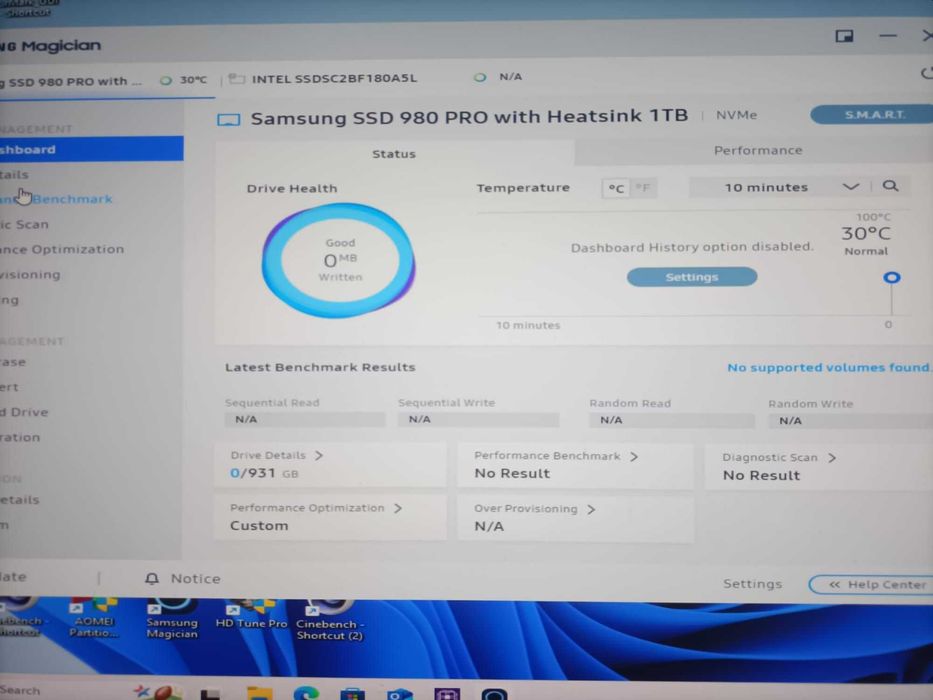This screenshot has width=933, height=700.
Task: Click the Notice bell icon
Action: pos(152,579)
